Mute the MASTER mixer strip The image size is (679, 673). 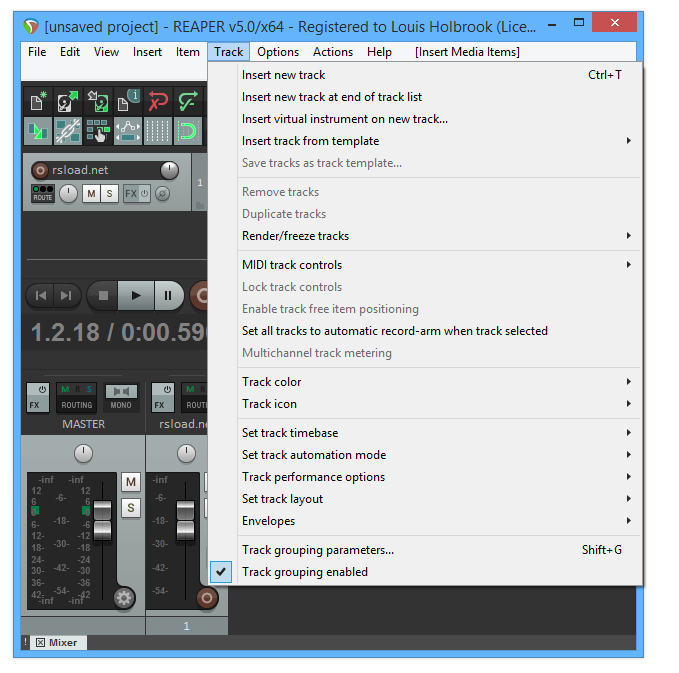(x=131, y=482)
